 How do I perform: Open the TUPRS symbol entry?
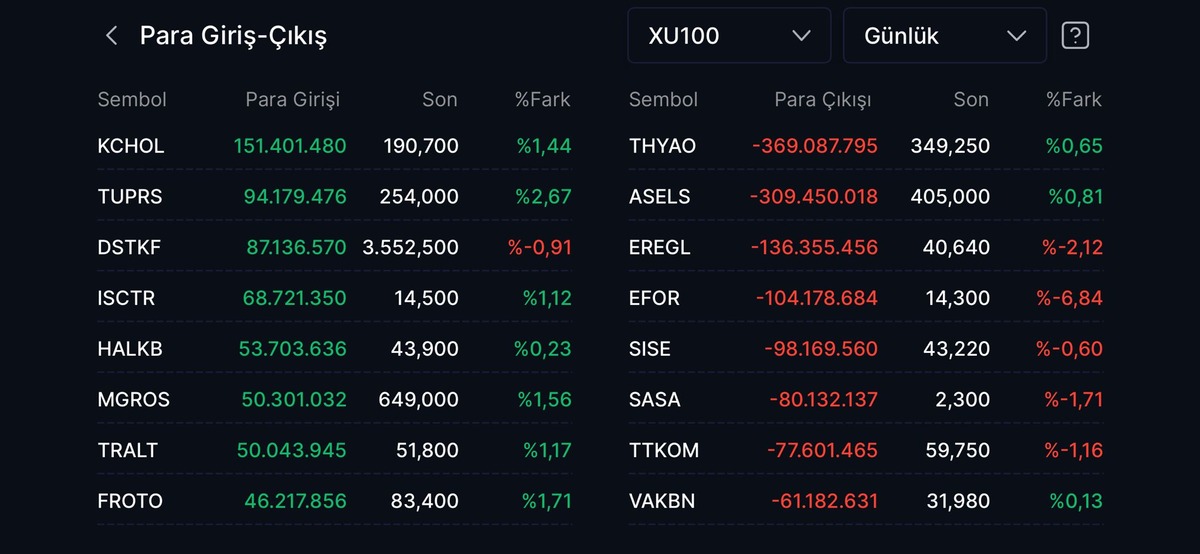point(130,197)
